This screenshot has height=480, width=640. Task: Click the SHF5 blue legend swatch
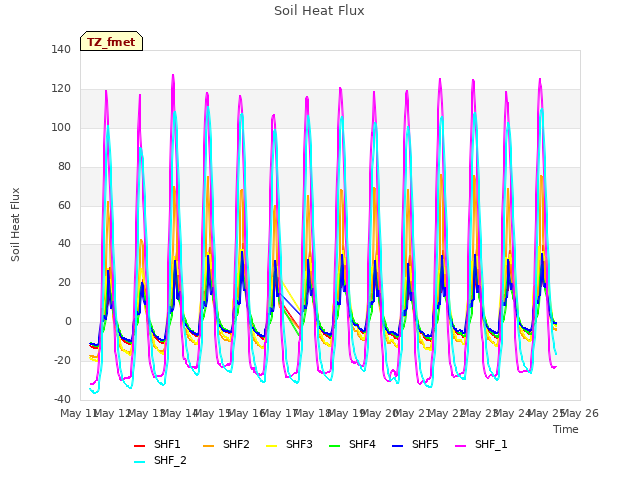tap(398, 446)
